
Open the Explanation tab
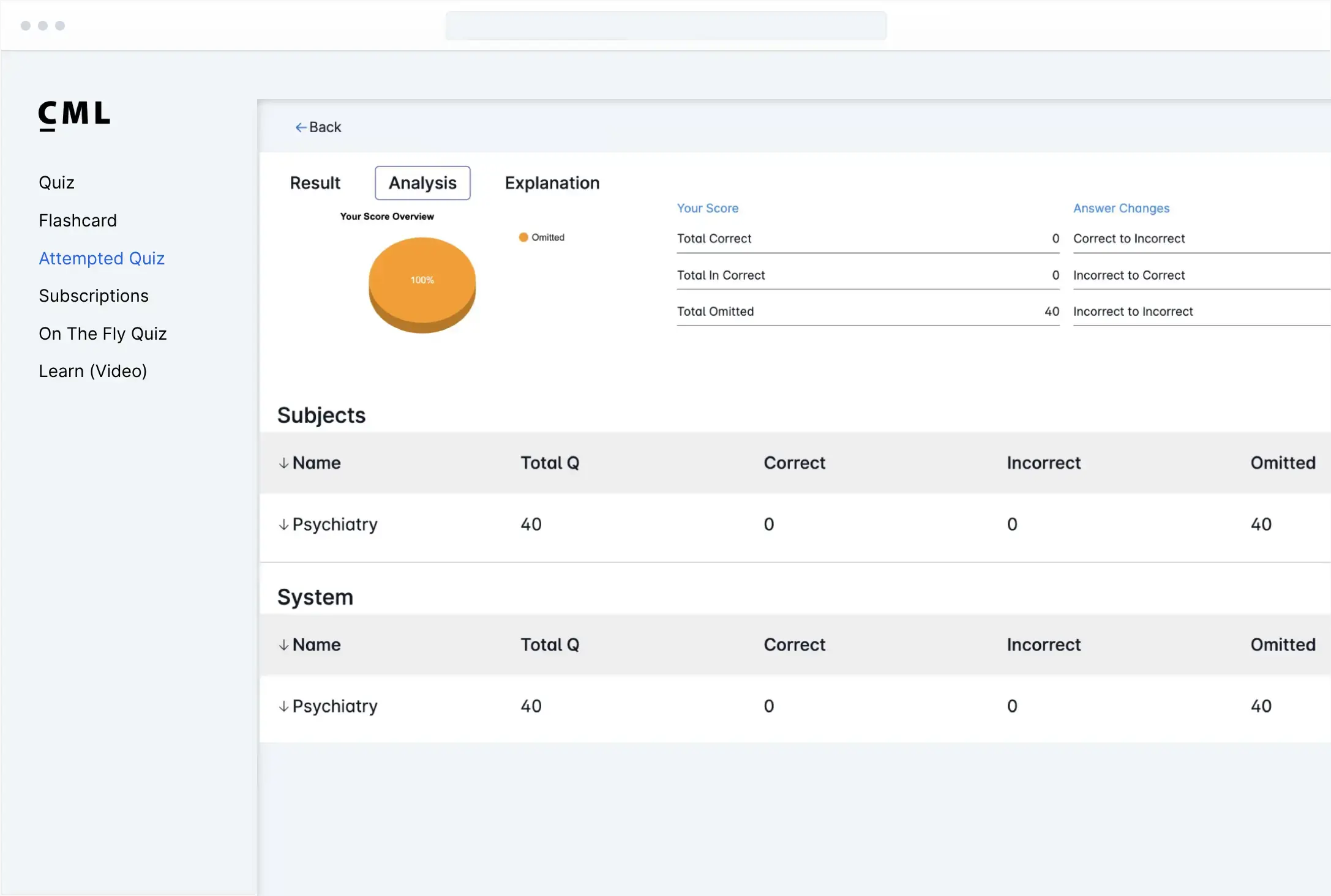coord(552,183)
